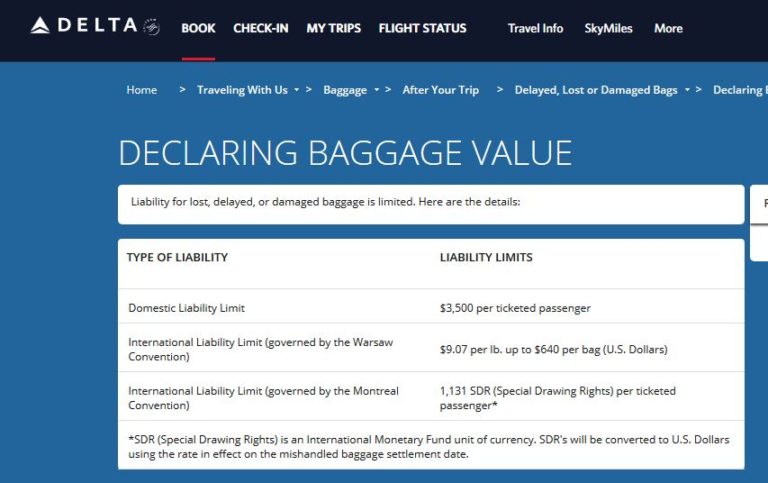
Task: Open the Travel Info menu
Action: [535, 28]
